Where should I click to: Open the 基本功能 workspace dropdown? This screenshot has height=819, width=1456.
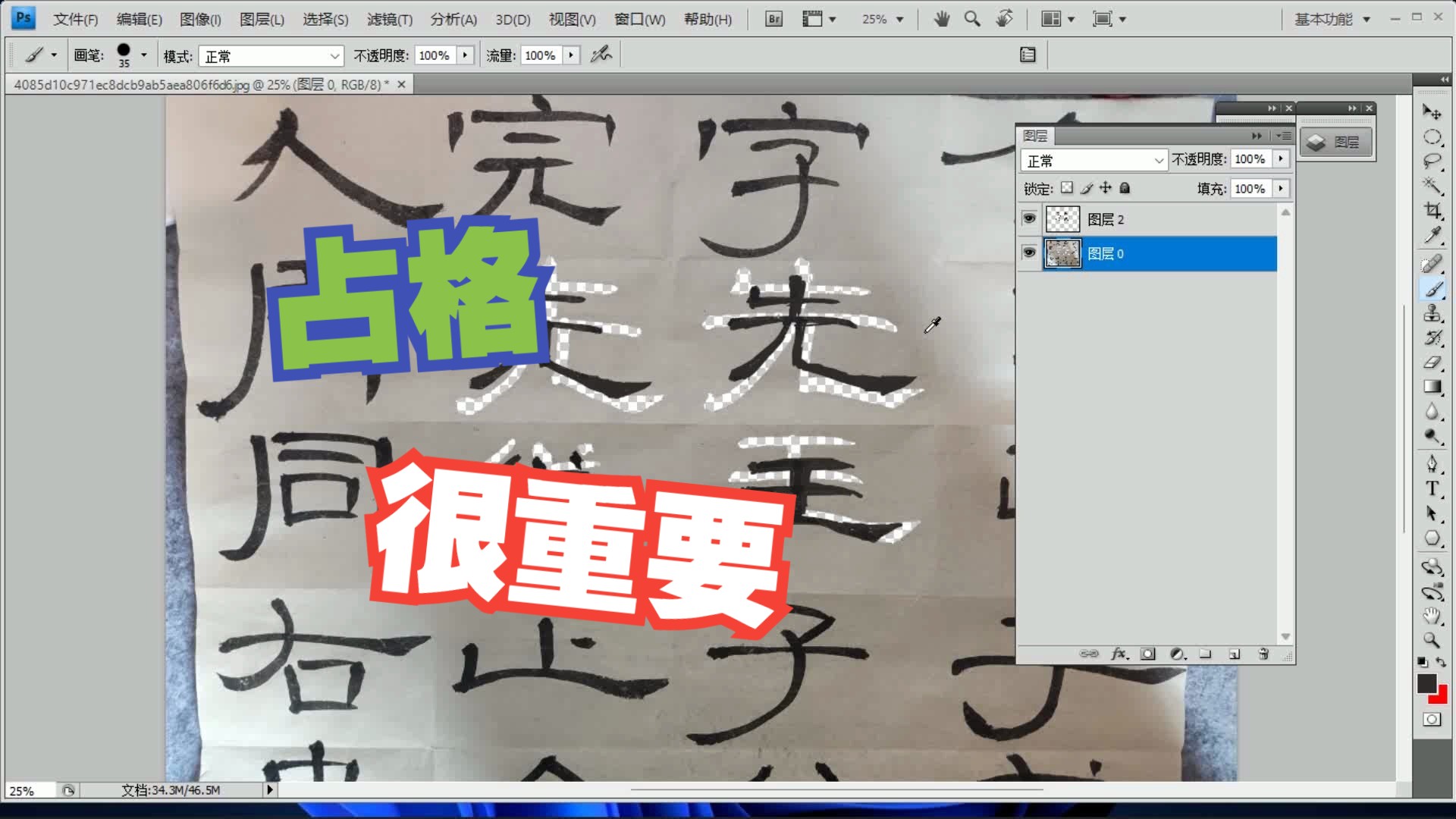1332,19
